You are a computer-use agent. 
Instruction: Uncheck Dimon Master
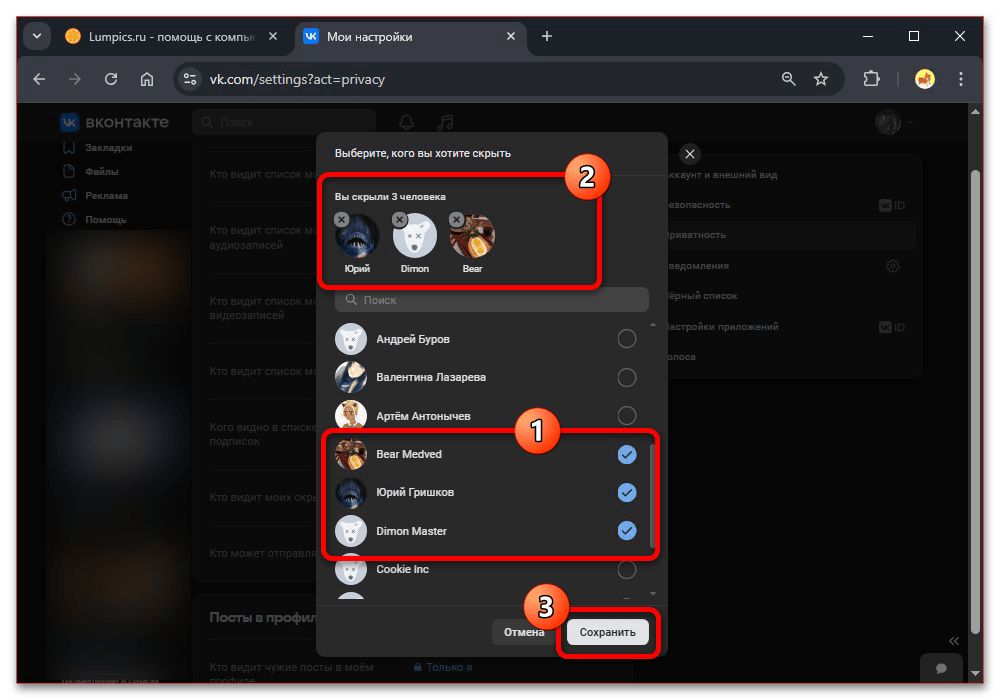627,530
